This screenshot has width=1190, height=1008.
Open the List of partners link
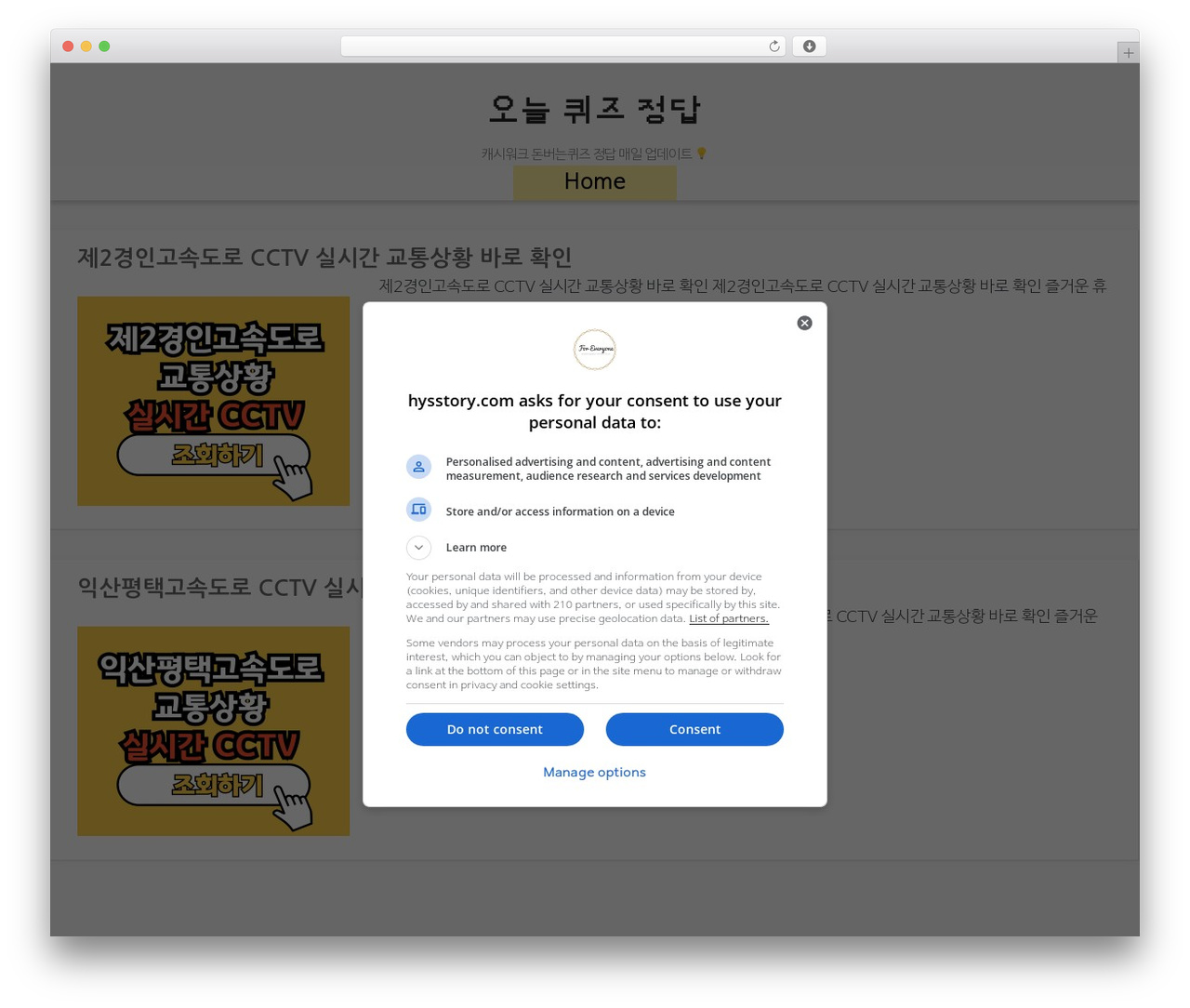(729, 618)
